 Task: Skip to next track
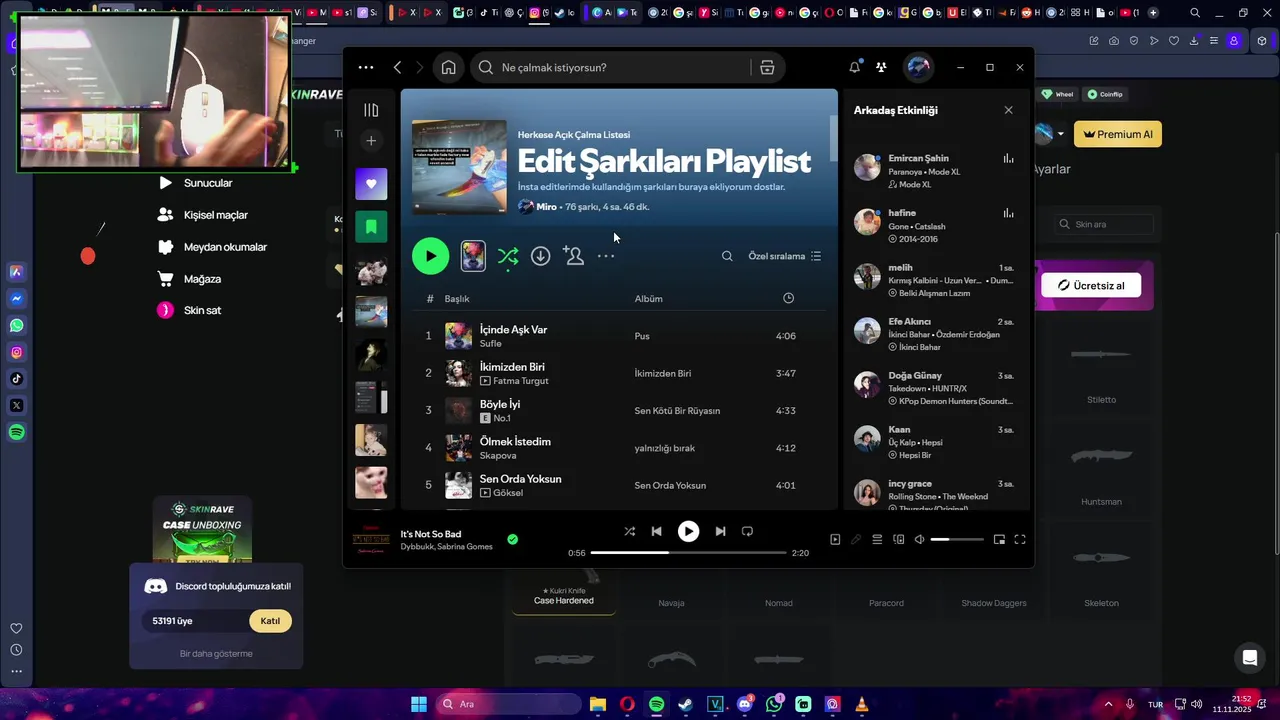click(720, 531)
